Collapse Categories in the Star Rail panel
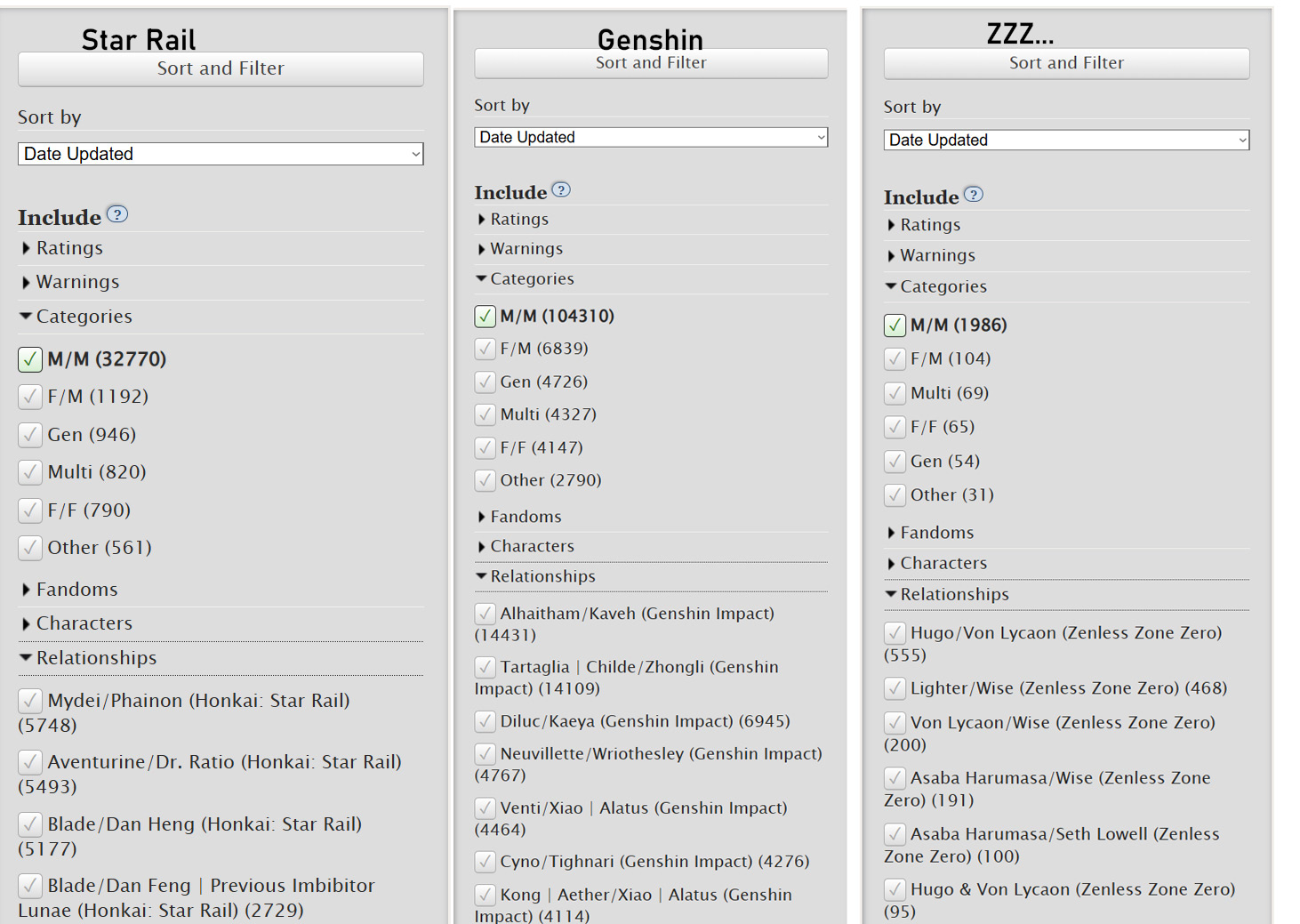This screenshot has height=924, width=1300. [x=76, y=317]
